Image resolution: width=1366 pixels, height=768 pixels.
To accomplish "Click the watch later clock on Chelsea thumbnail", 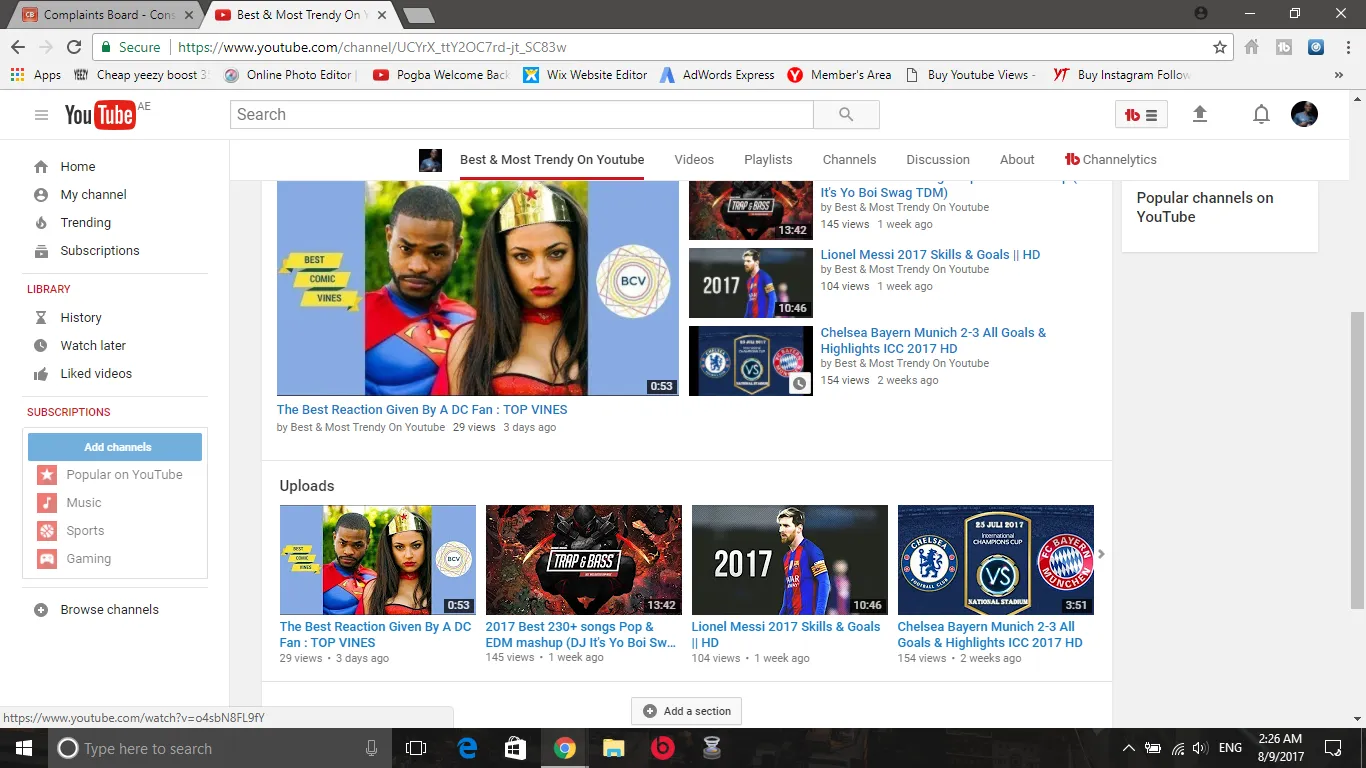I will [799, 383].
